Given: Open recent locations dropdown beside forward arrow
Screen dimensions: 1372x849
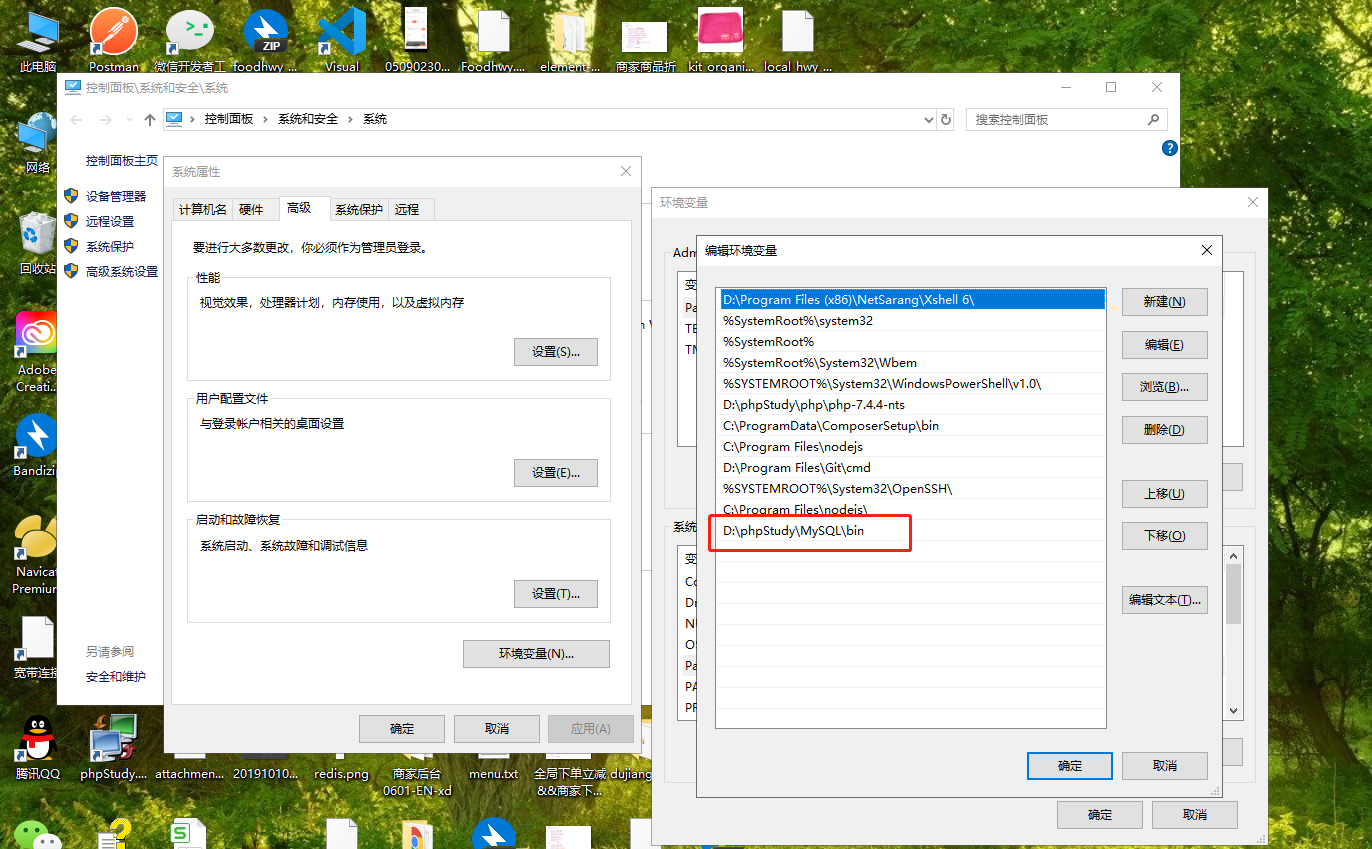Looking at the screenshot, I should pos(128,120).
